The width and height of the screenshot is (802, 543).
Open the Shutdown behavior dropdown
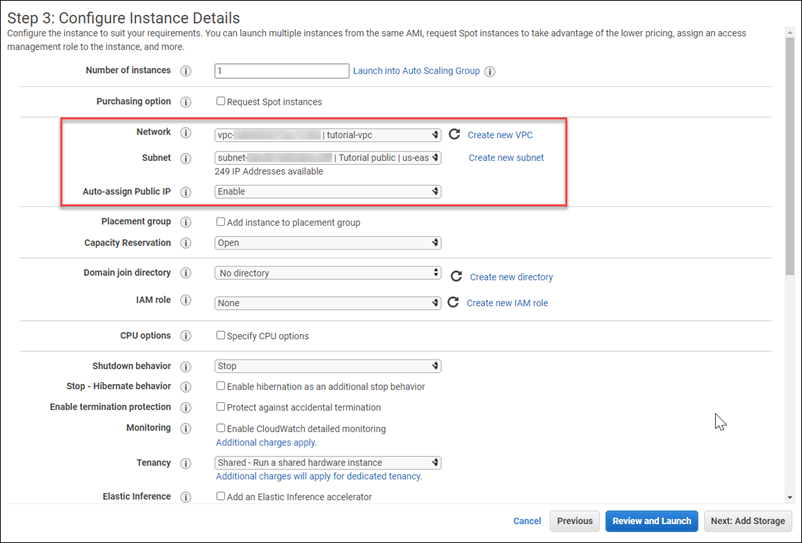pos(328,366)
